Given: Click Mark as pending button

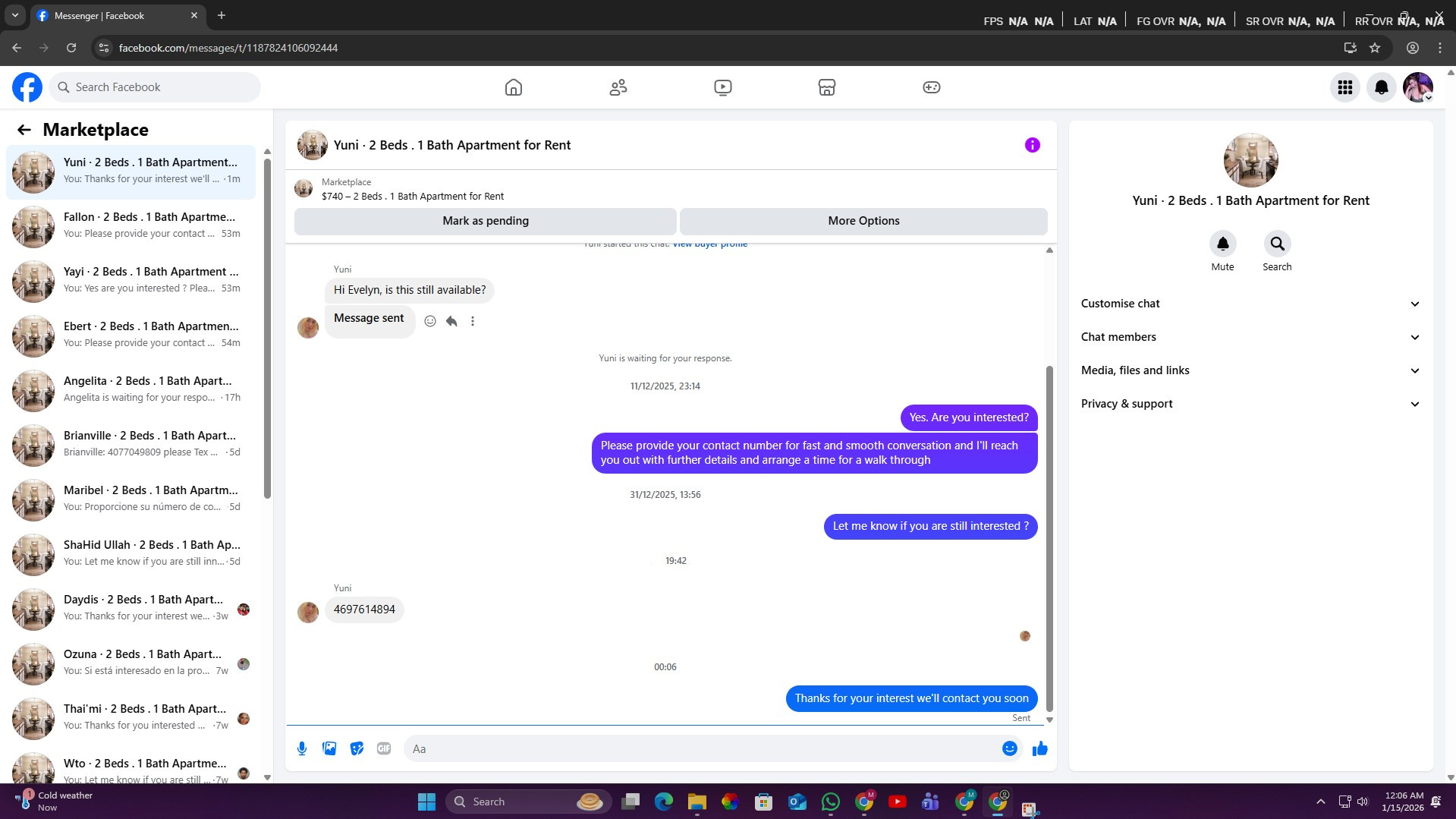Looking at the screenshot, I should tap(486, 221).
